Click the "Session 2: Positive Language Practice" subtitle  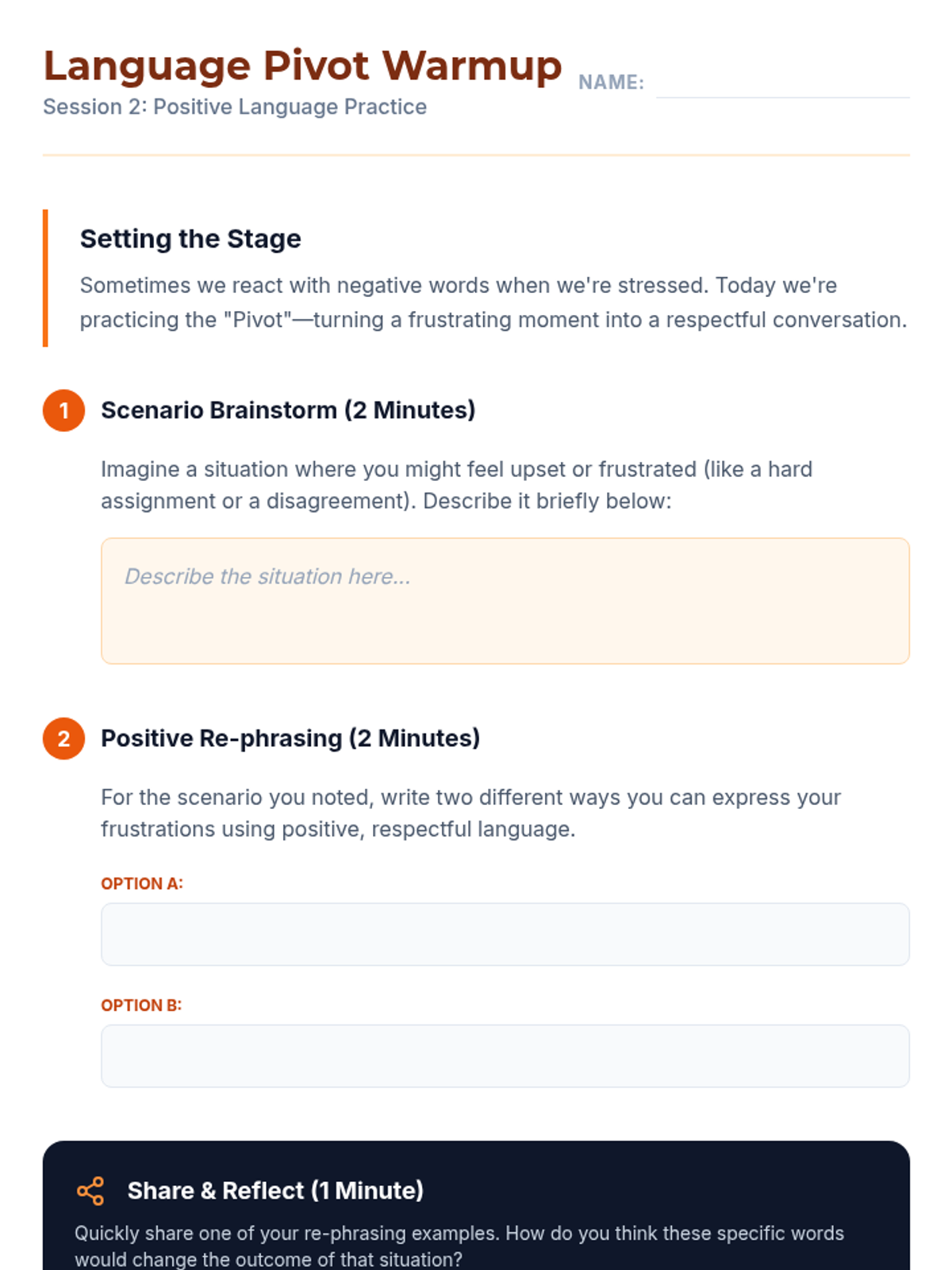tap(235, 107)
